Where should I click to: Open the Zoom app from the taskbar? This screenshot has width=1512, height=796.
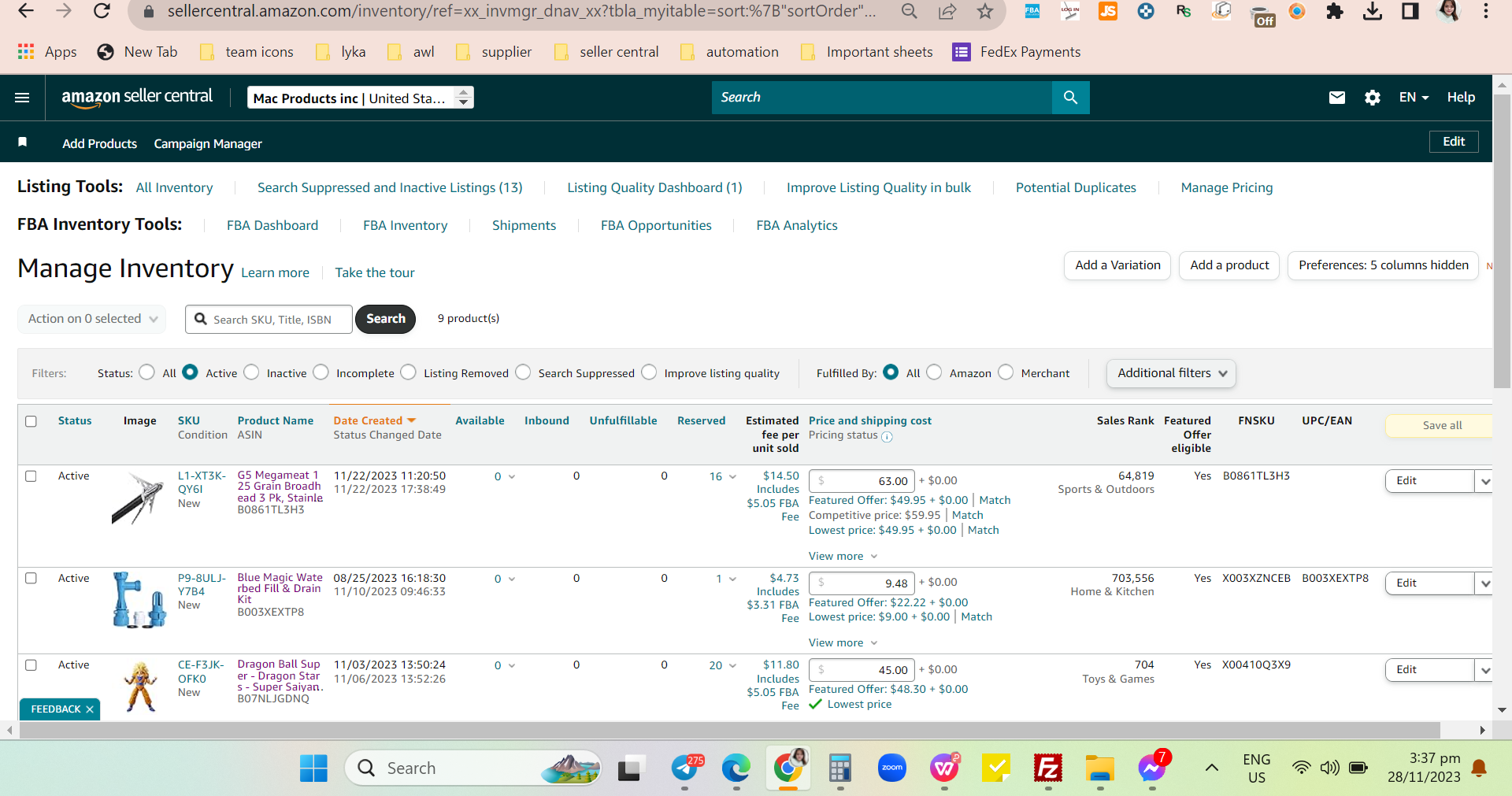(891, 768)
